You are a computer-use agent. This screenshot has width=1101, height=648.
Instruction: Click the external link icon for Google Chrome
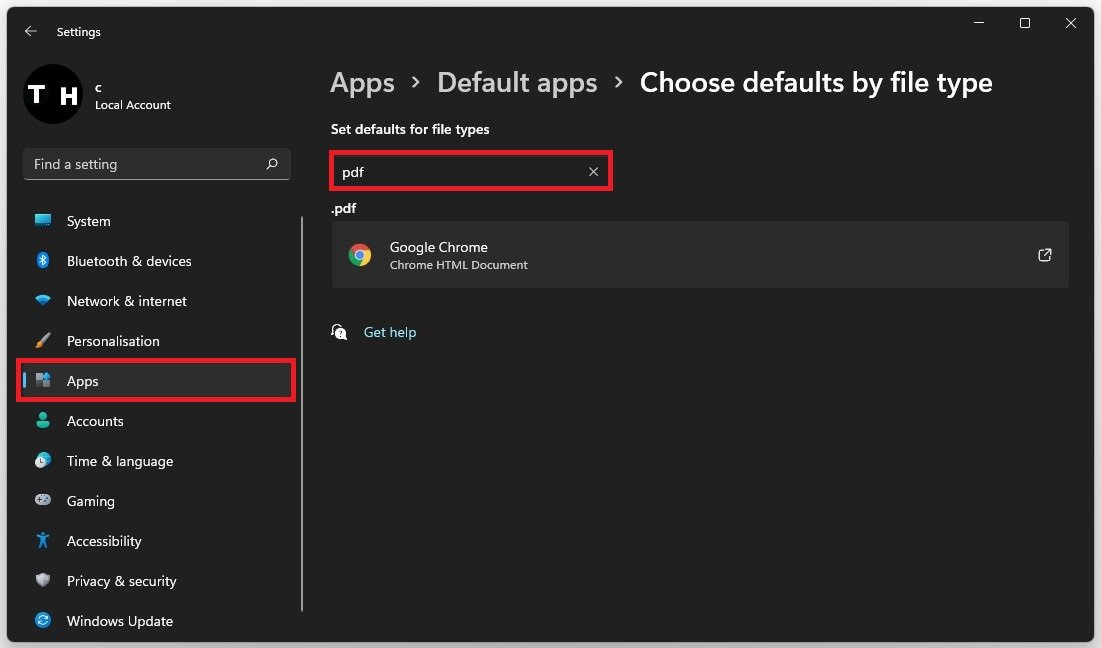coord(1044,255)
